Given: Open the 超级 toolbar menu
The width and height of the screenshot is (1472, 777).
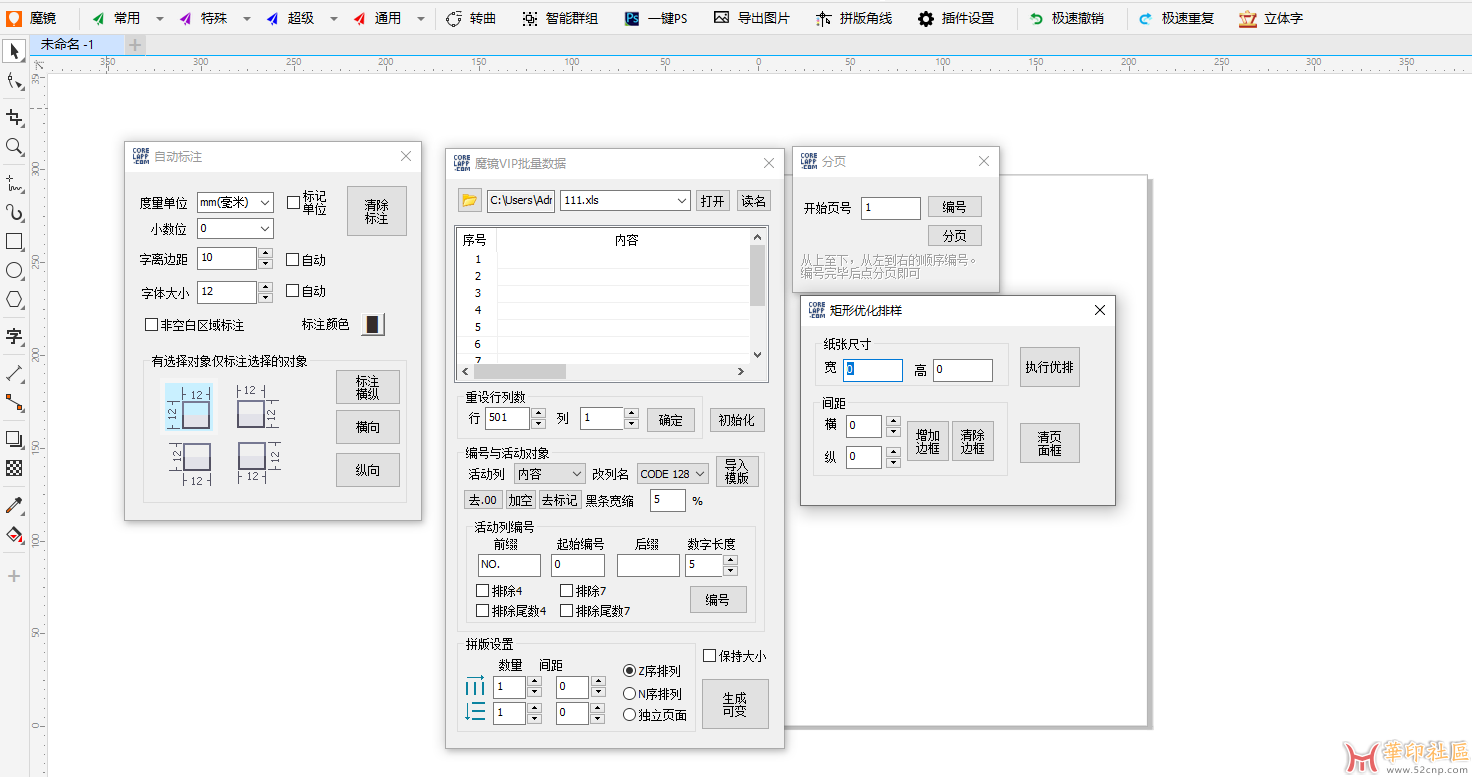Looking at the screenshot, I should click(x=291, y=18).
